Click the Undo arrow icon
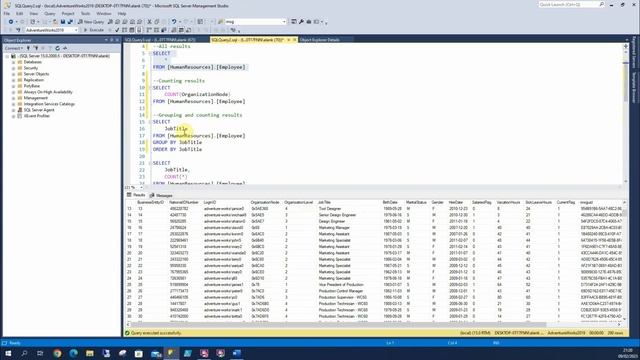Image resolution: width=640 pixels, height=360 pixels. [x=174, y=22]
